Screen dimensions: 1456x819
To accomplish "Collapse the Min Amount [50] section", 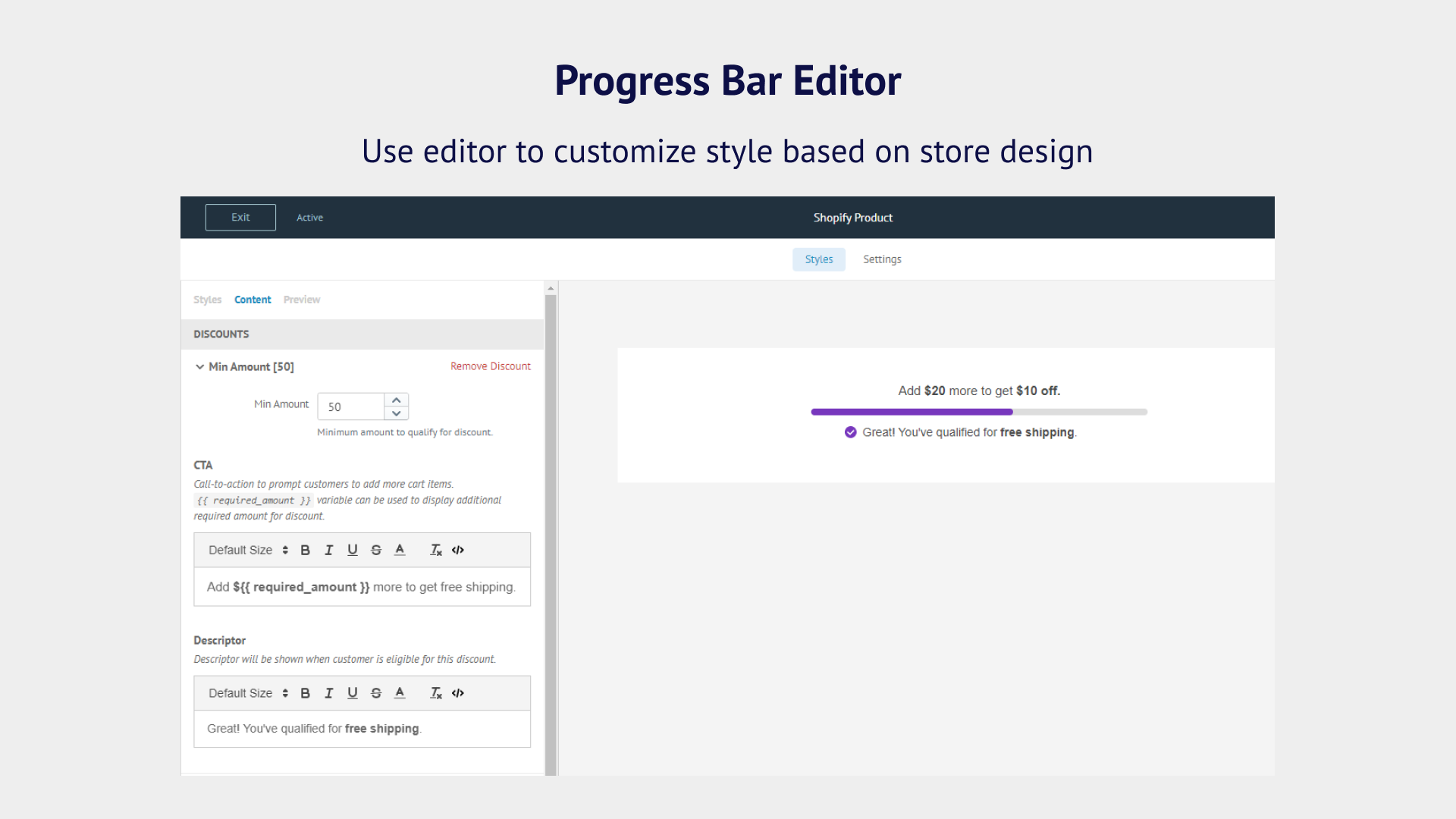I will tap(200, 367).
